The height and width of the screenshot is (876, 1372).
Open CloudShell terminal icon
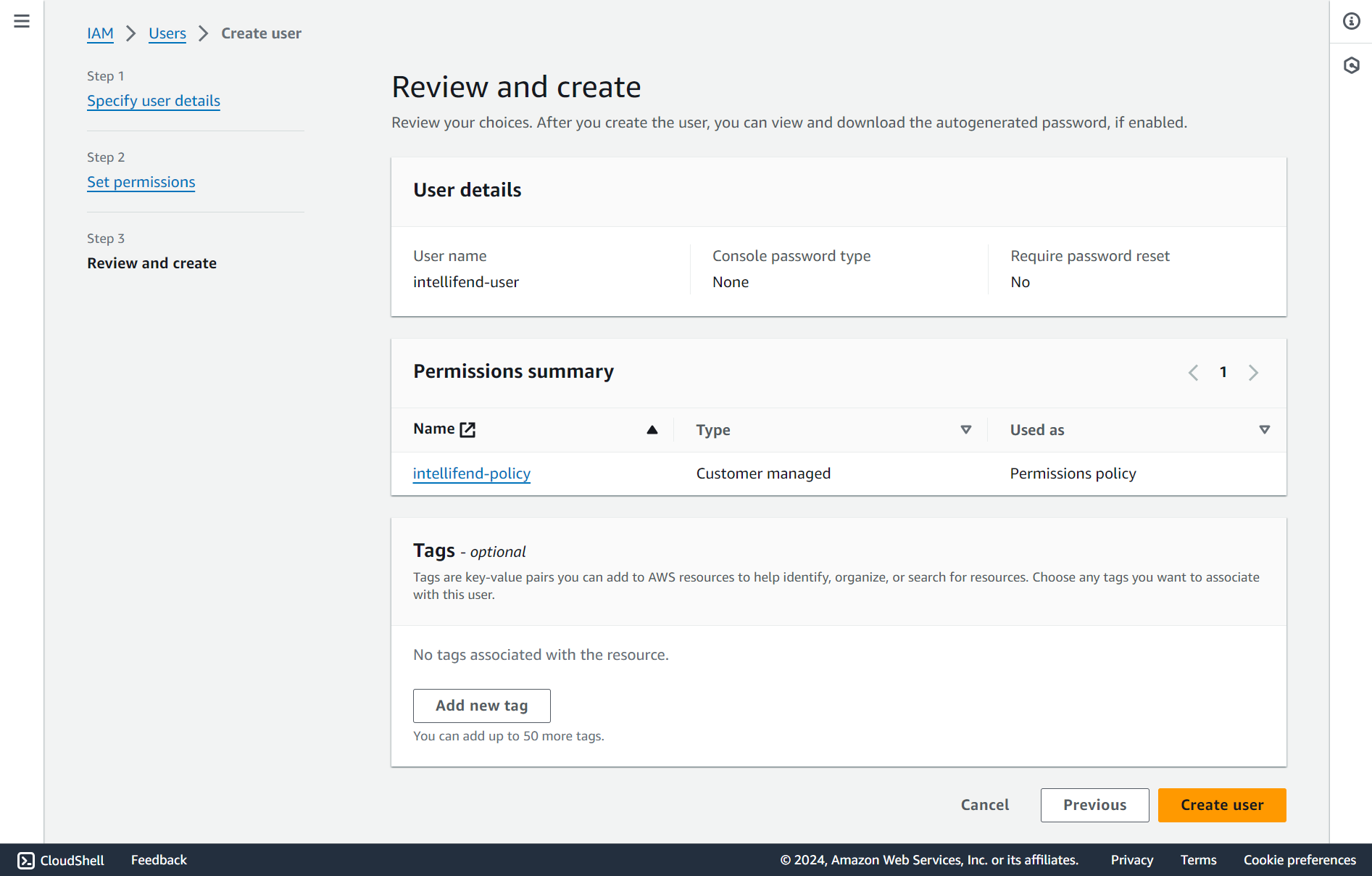tap(26, 860)
